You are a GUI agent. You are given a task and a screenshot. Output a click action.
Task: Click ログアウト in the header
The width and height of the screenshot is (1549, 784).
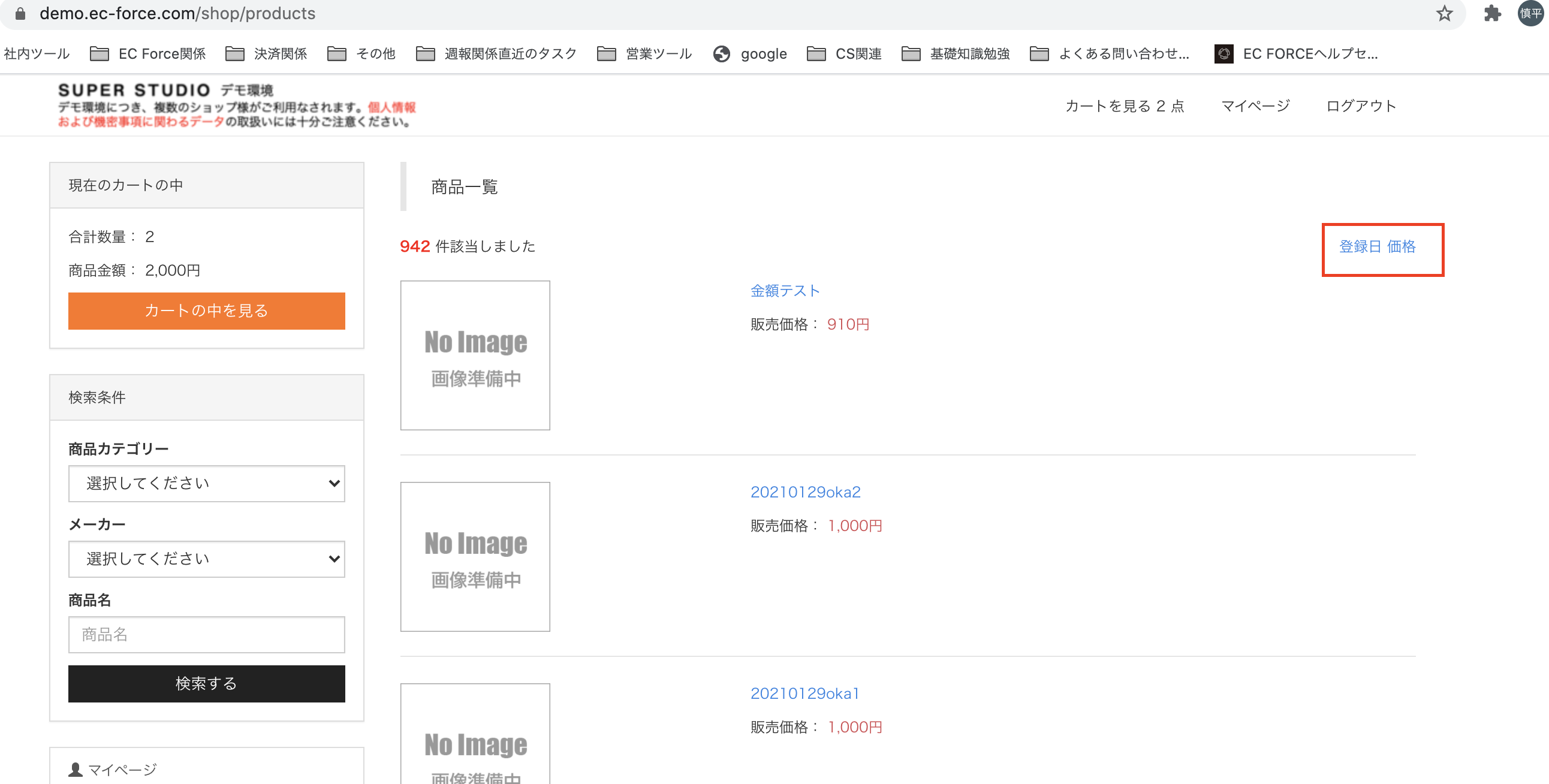1361,107
